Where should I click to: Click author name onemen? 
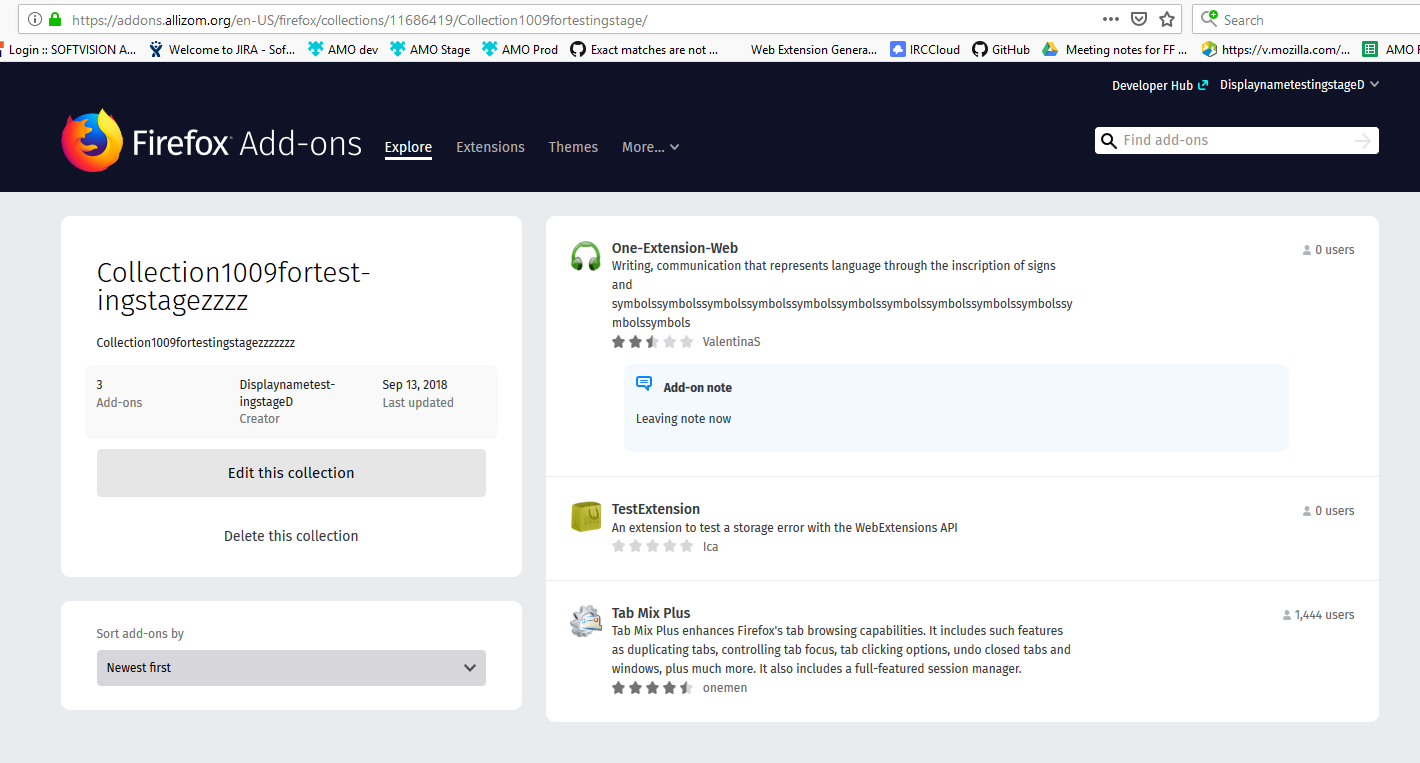725,688
